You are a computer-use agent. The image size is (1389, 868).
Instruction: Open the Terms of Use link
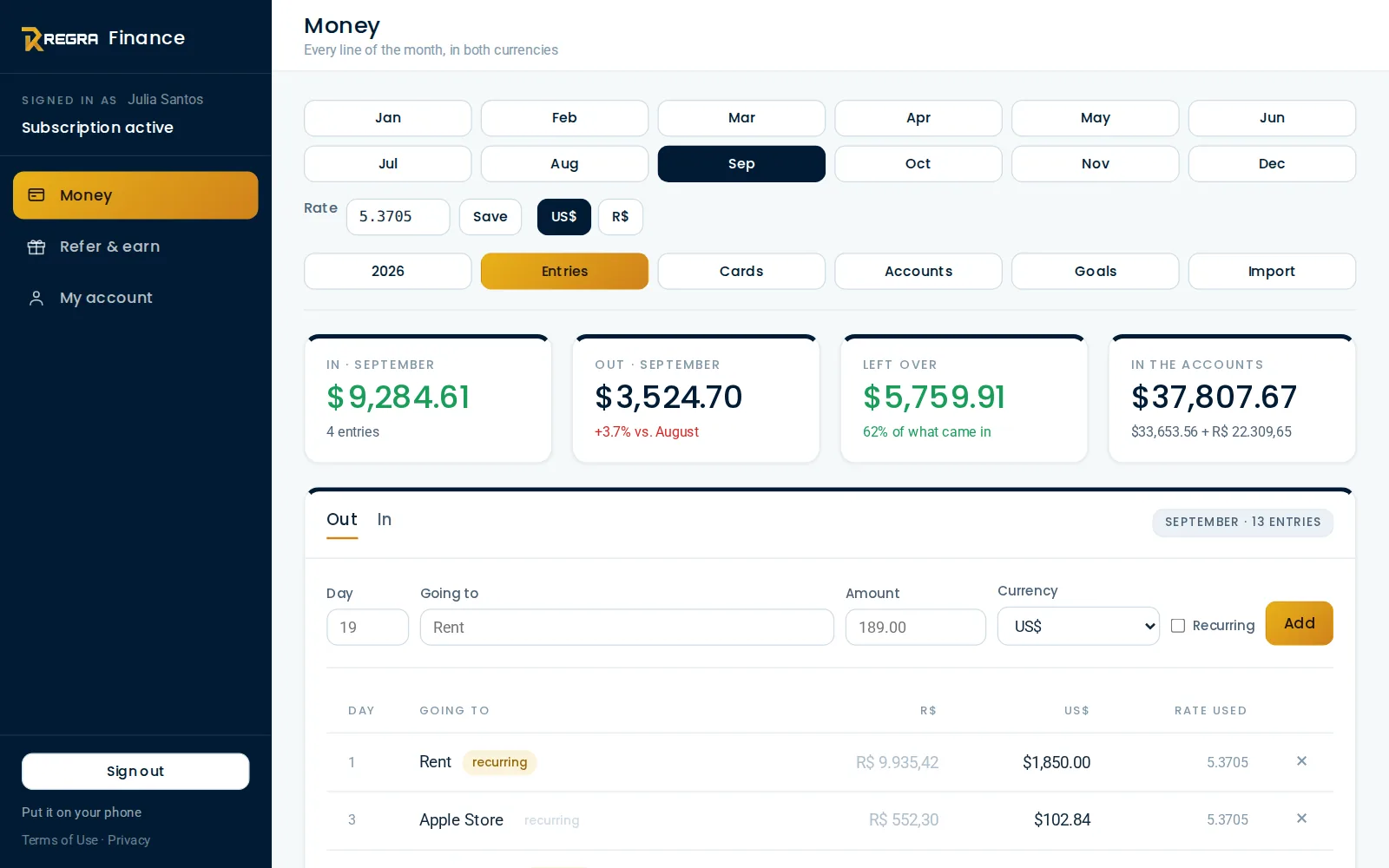(x=60, y=840)
